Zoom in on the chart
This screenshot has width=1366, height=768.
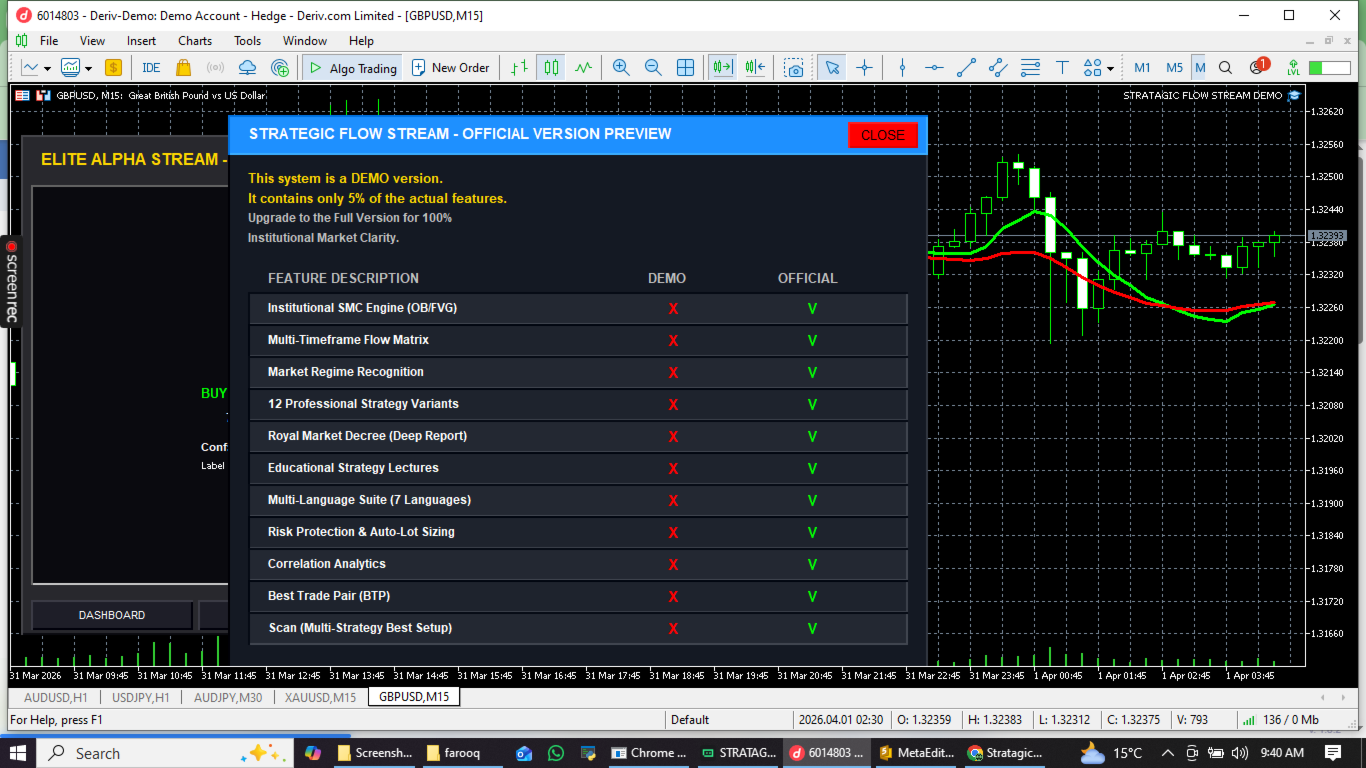coord(621,68)
